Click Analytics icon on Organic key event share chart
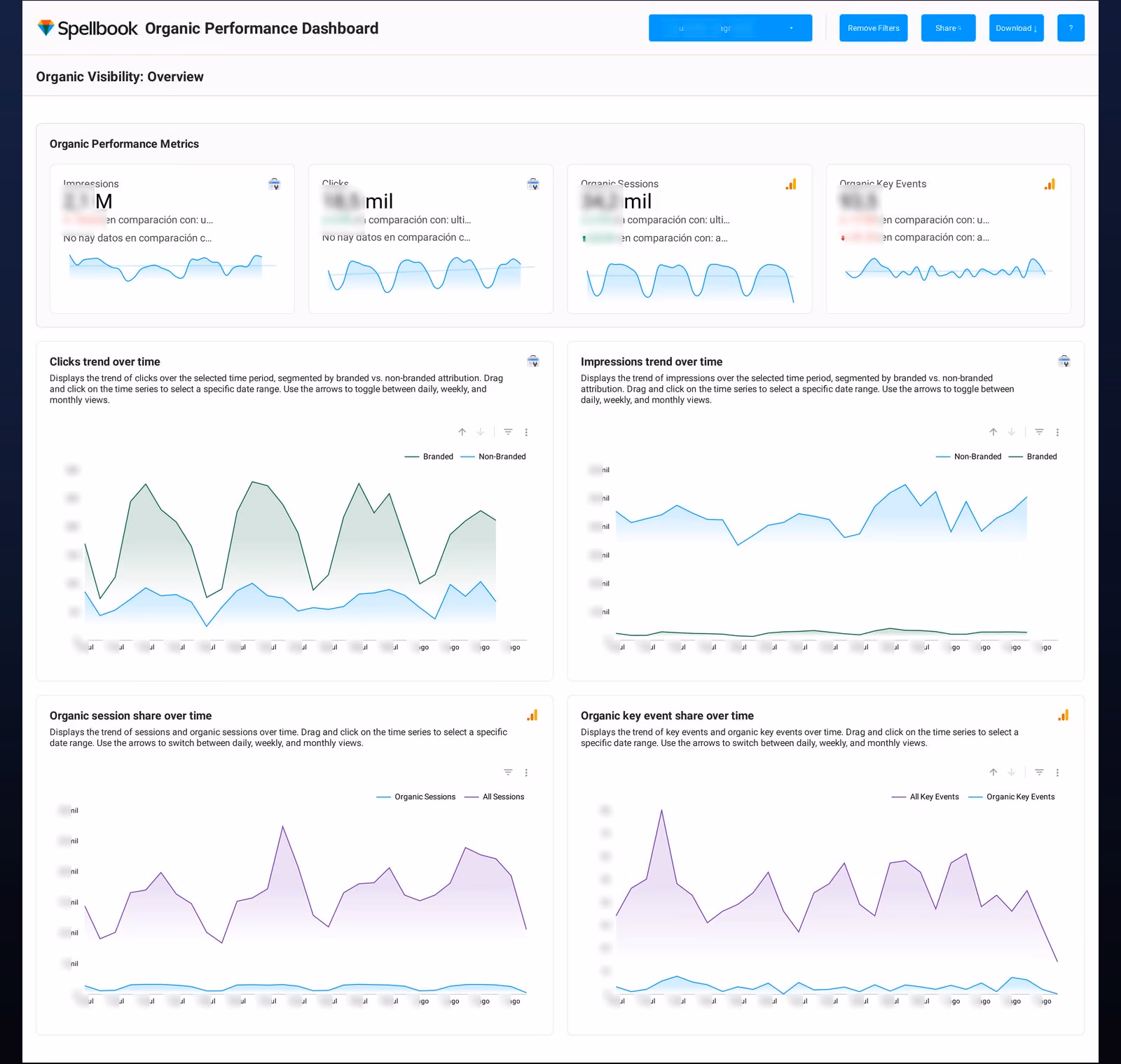This screenshot has width=1121, height=1064. click(x=1064, y=715)
